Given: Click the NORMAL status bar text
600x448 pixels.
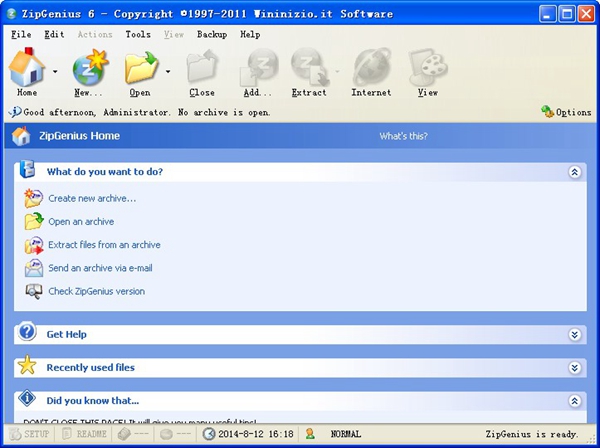Looking at the screenshot, I should pyautogui.click(x=346, y=434).
